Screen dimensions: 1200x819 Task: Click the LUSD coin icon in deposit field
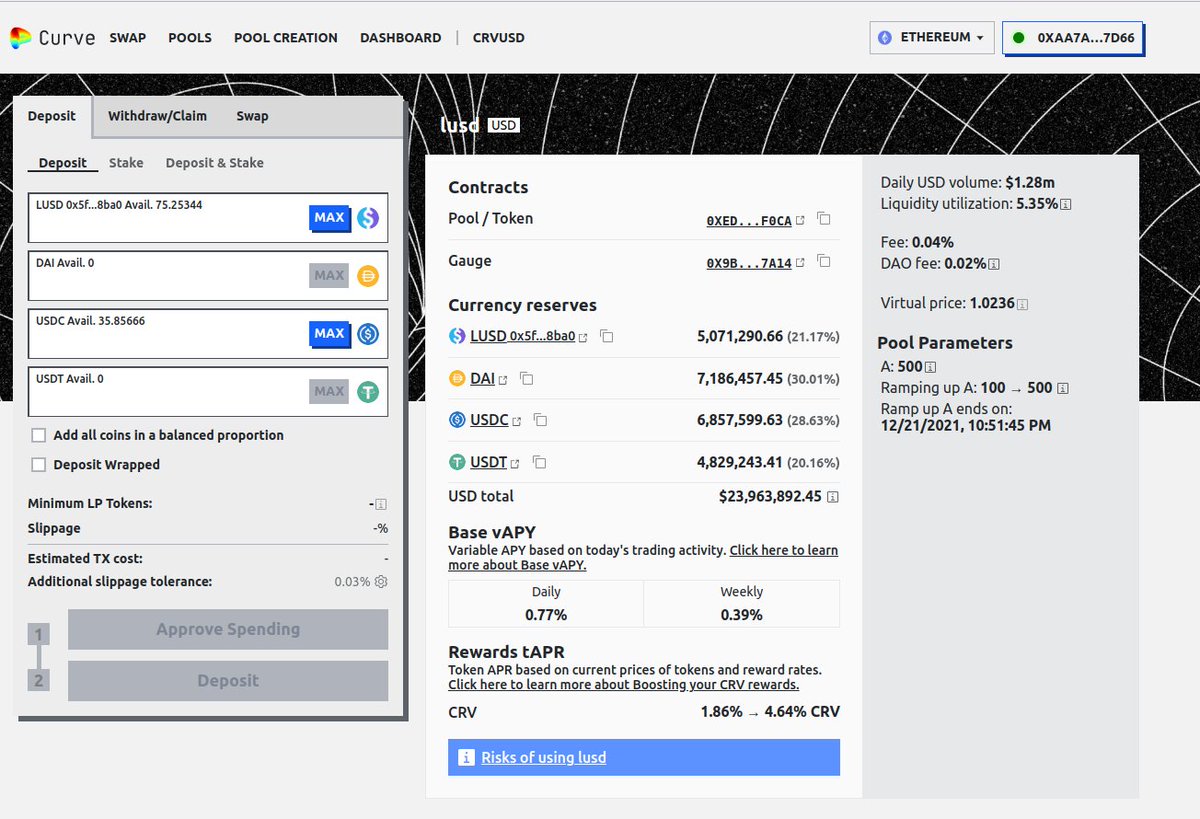(x=368, y=217)
